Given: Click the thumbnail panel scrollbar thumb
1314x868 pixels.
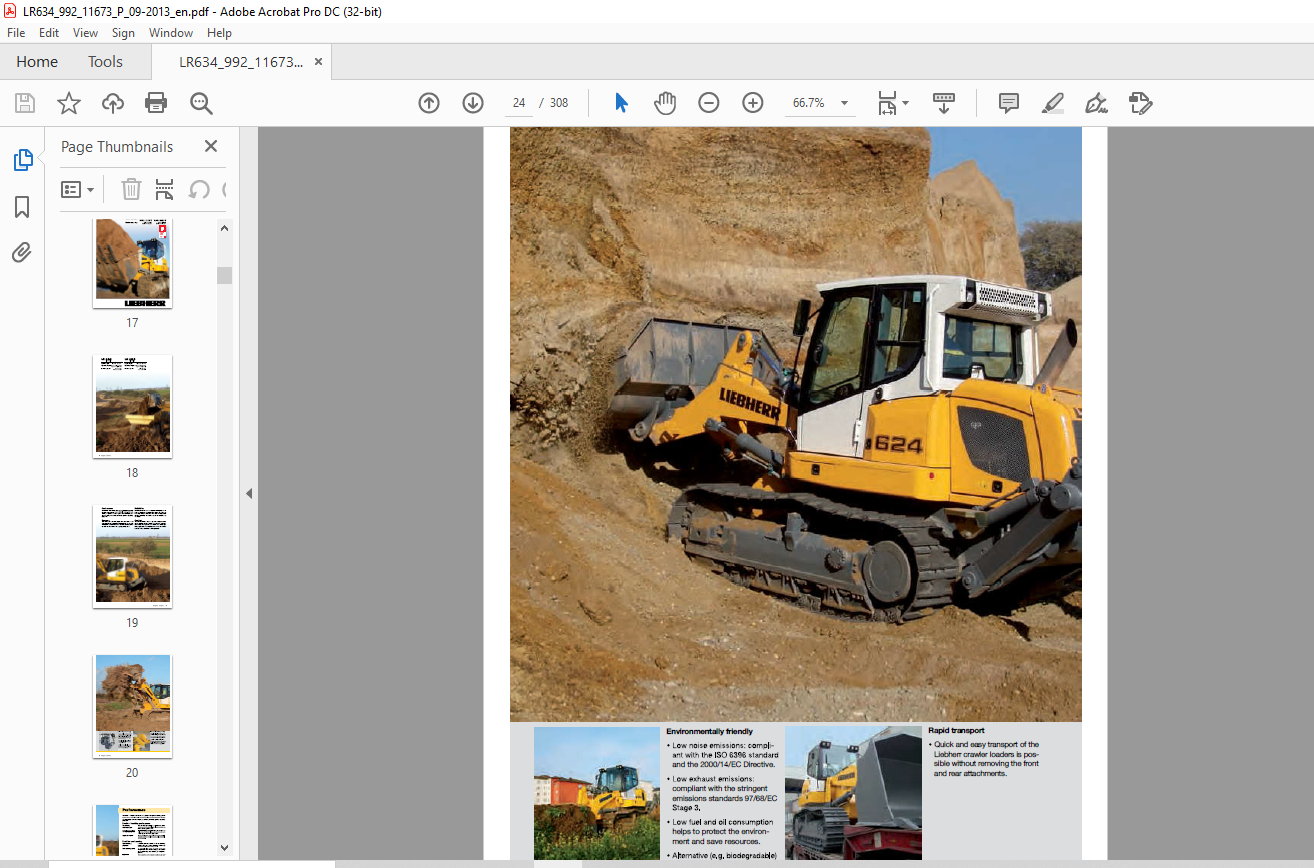Looking at the screenshot, I should (224, 275).
